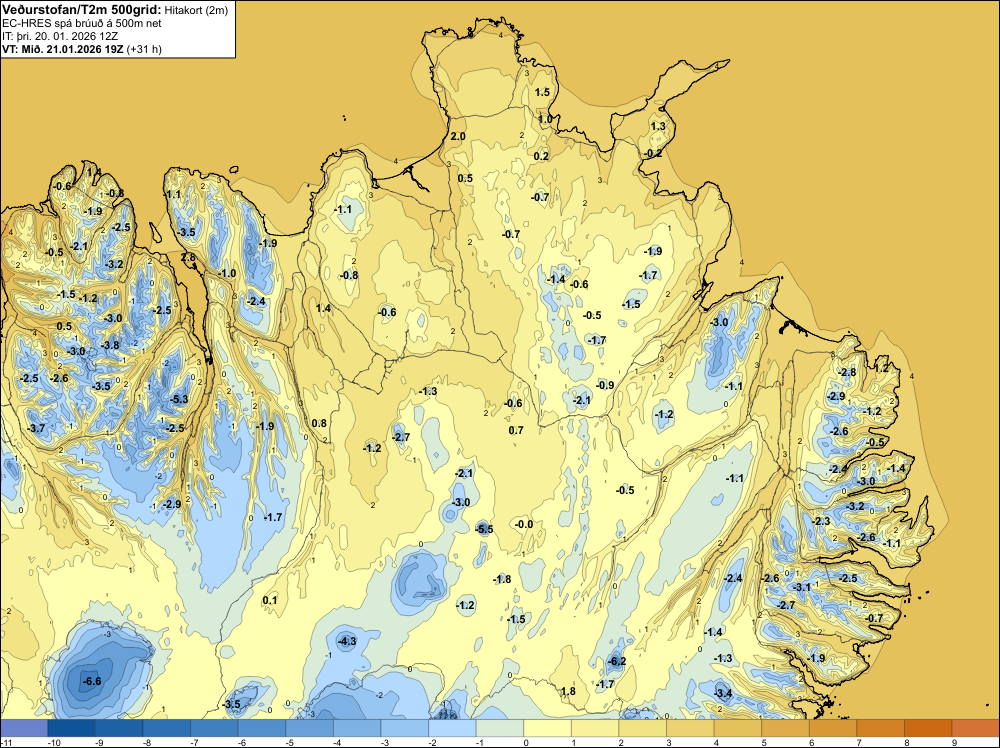This screenshot has width=1000, height=748.
Task: Click the '-10' label on the color scale
Action: (x=54, y=742)
